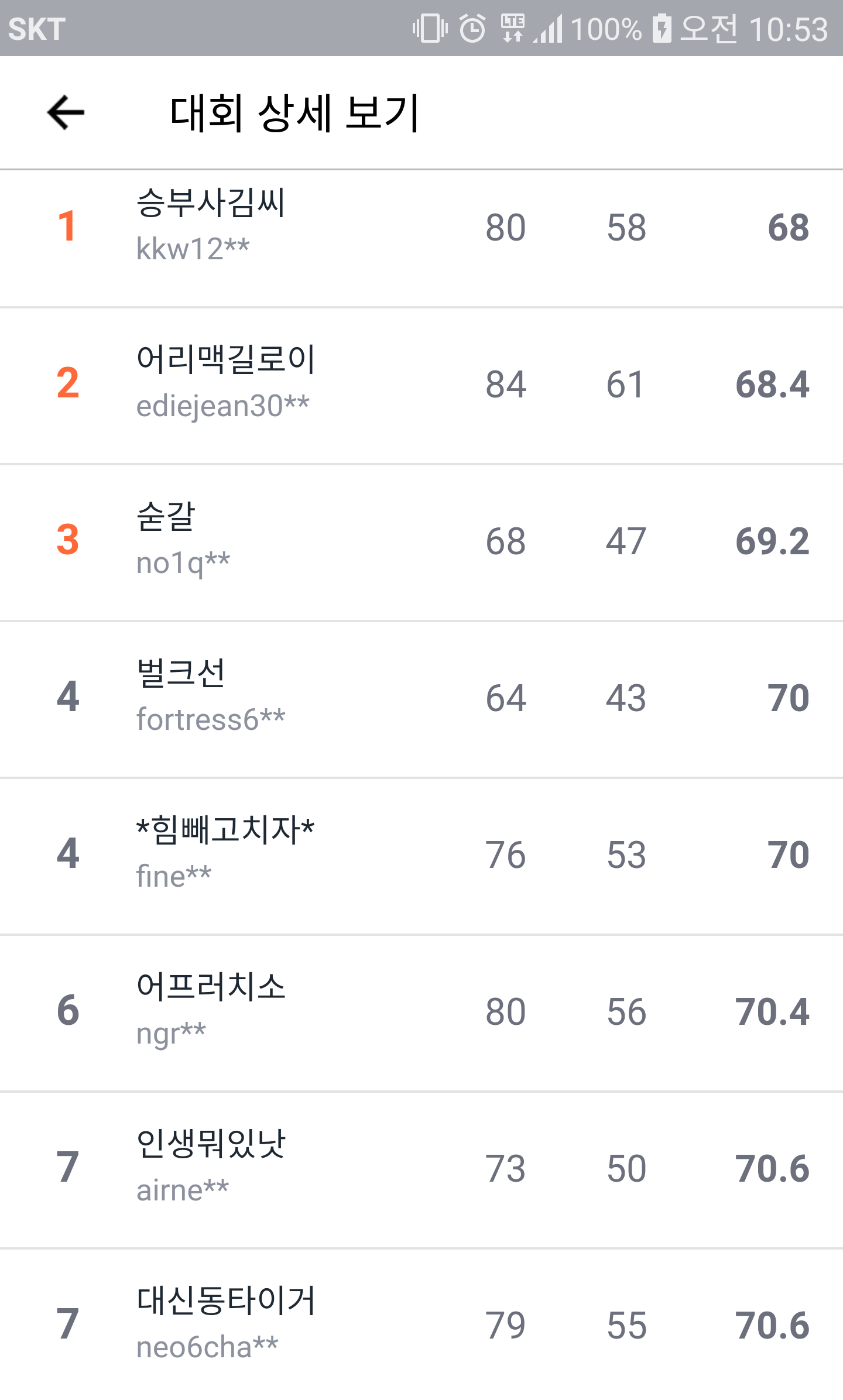Select third place player 숟갈
This screenshot has height=1400, width=843.
point(166,516)
